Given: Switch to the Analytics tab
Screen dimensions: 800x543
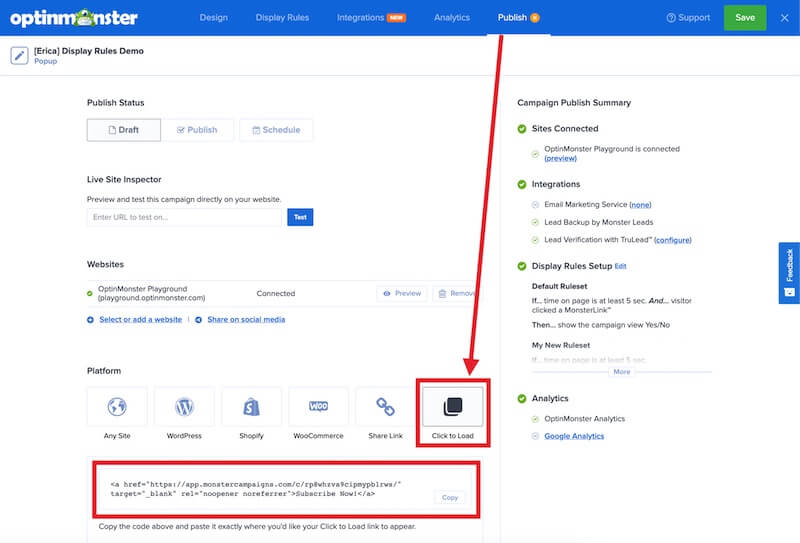Looking at the screenshot, I should 452,18.
